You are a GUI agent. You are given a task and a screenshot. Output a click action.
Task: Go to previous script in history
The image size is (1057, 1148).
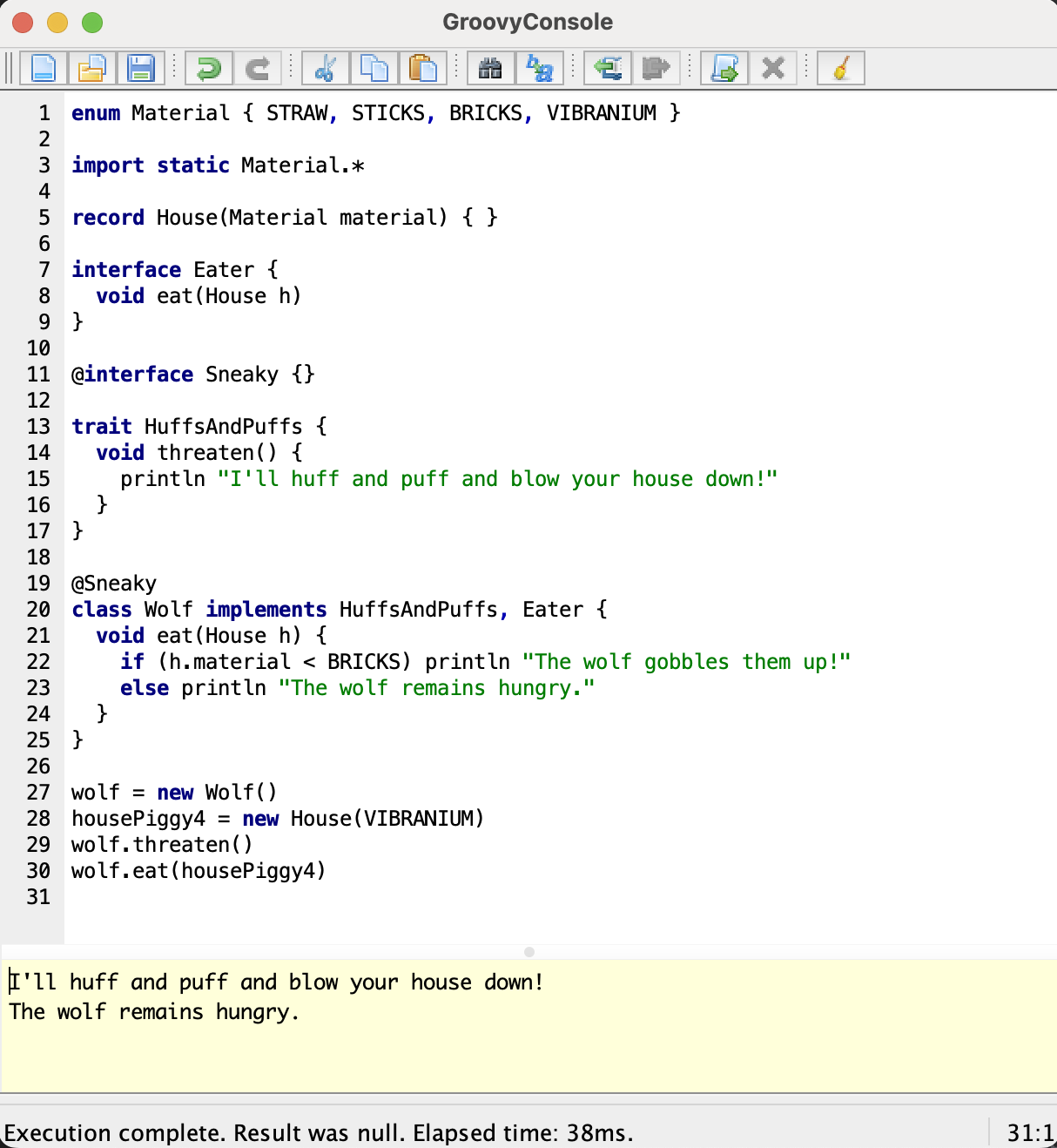click(608, 68)
